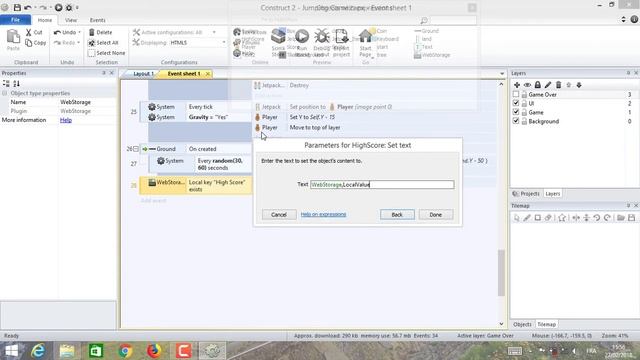Close the Event sheet 1 tab
640x360 pixels.
tap(208, 74)
